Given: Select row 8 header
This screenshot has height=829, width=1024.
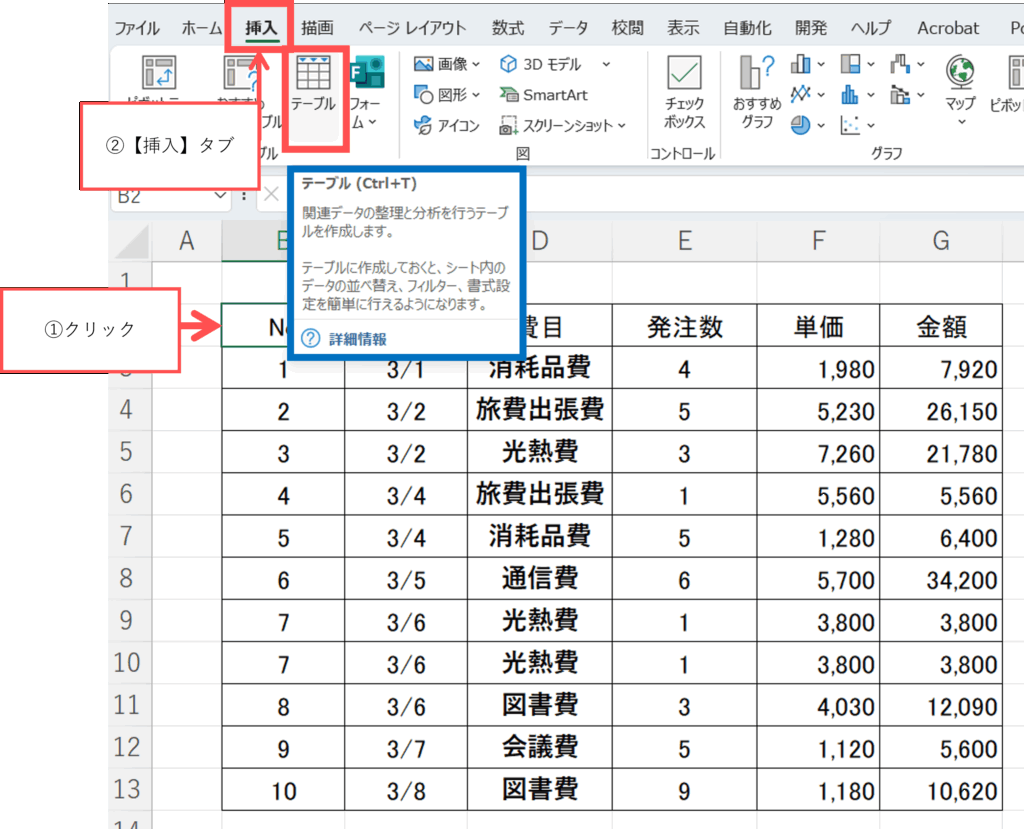Looking at the screenshot, I should 126,579.
